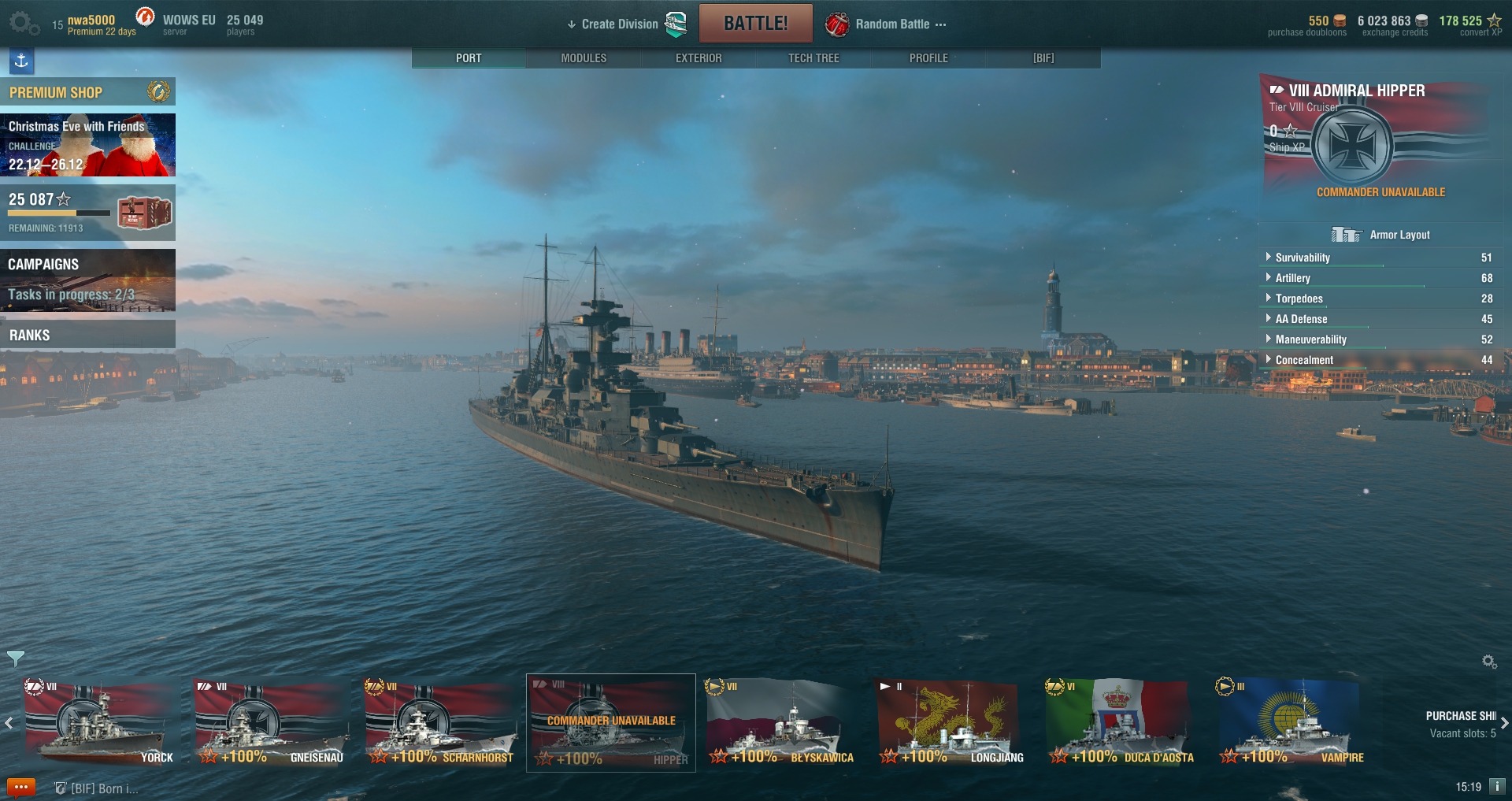Open the chat speech bubble button

[x=21, y=787]
